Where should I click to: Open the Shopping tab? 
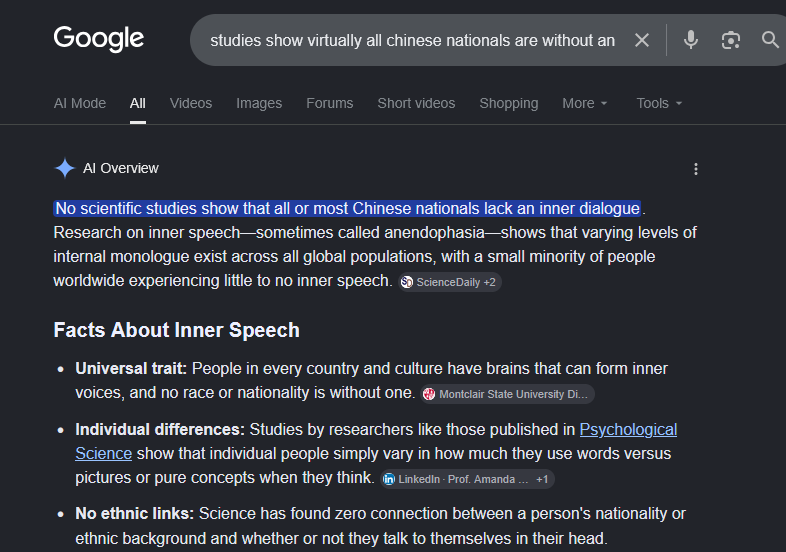click(509, 103)
